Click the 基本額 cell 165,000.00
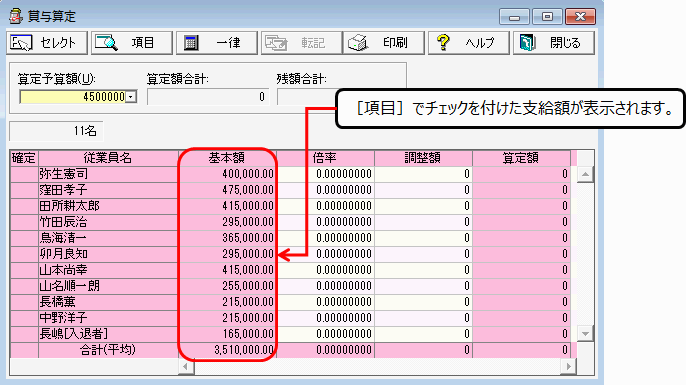The image size is (686, 385). 227,334
